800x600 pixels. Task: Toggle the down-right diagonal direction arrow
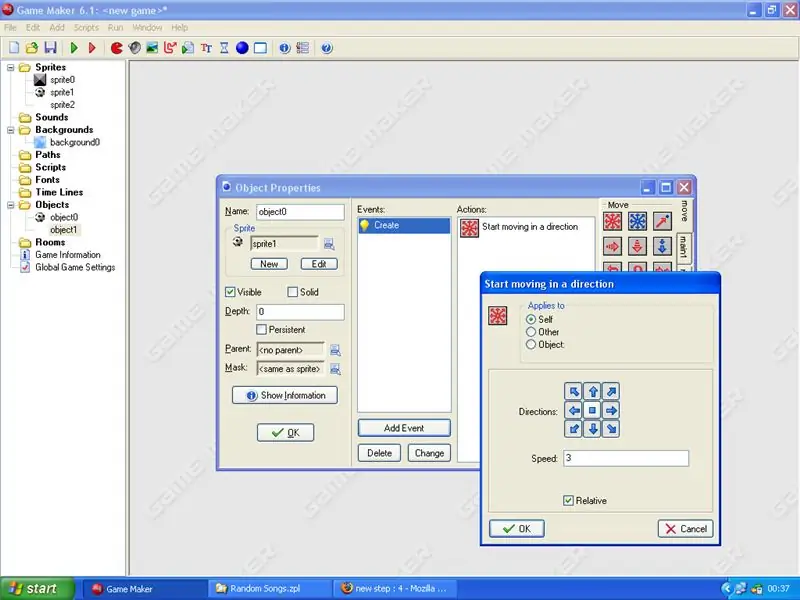(x=611, y=429)
